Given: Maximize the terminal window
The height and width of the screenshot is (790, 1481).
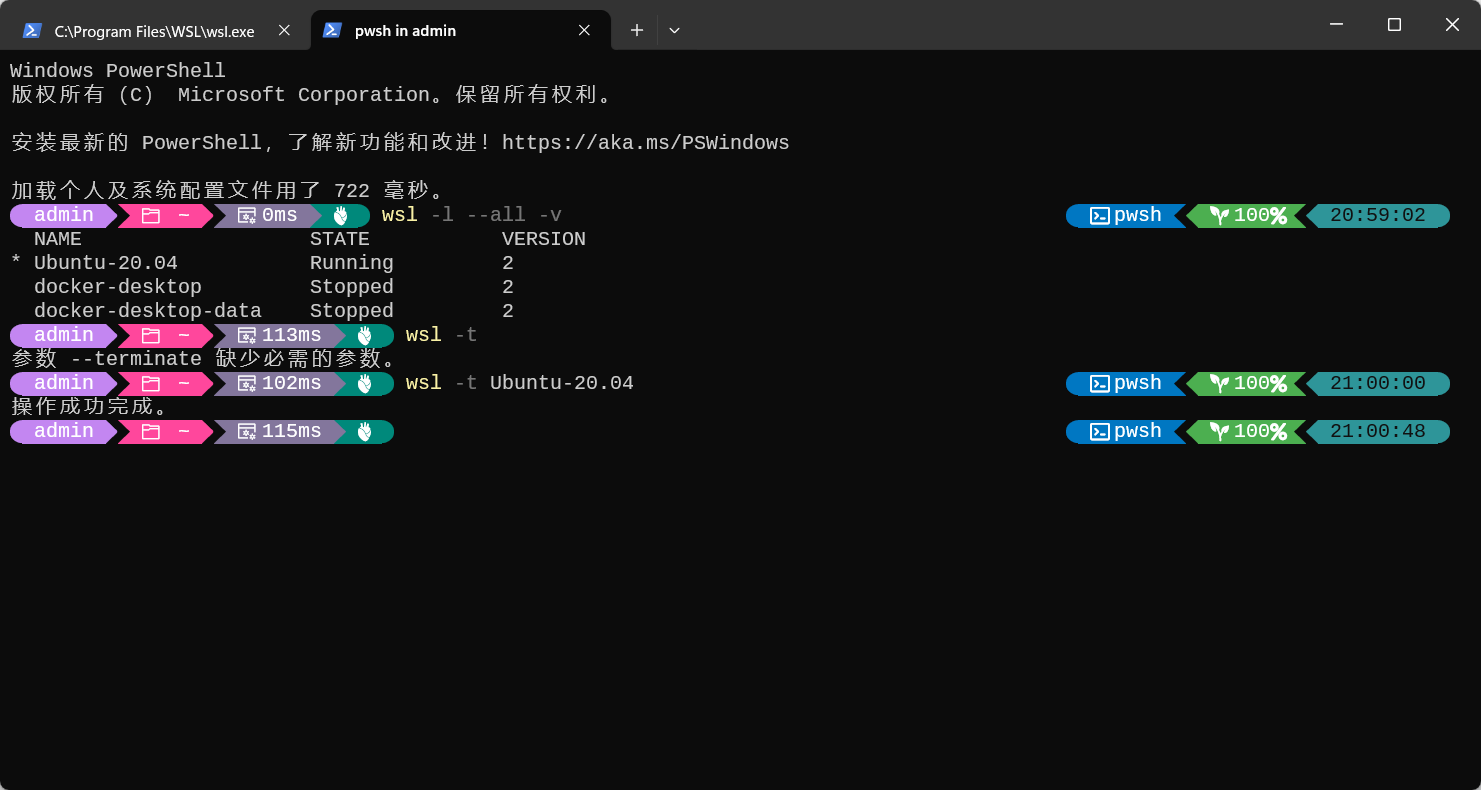Looking at the screenshot, I should click(1394, 25).
